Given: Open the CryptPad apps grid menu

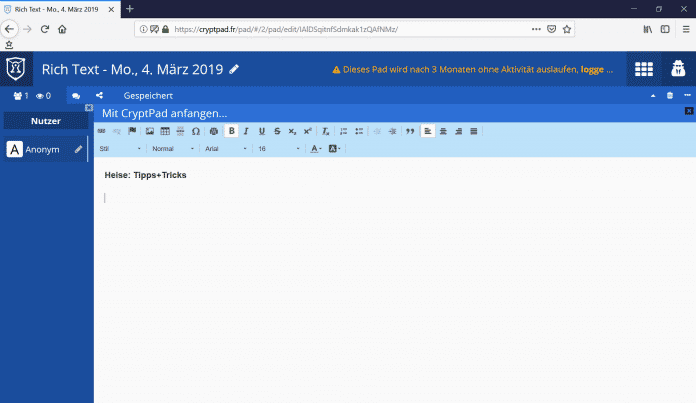Looking at the screenshot, I should 644,69.
